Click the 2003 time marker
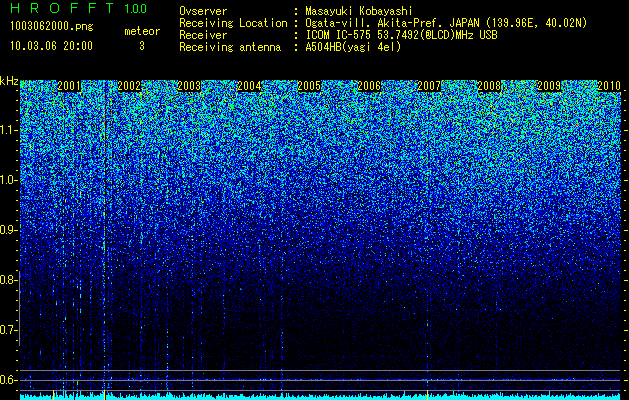Image resolution: width=629 pixels, height=400 pixels. tap(189, 86)
